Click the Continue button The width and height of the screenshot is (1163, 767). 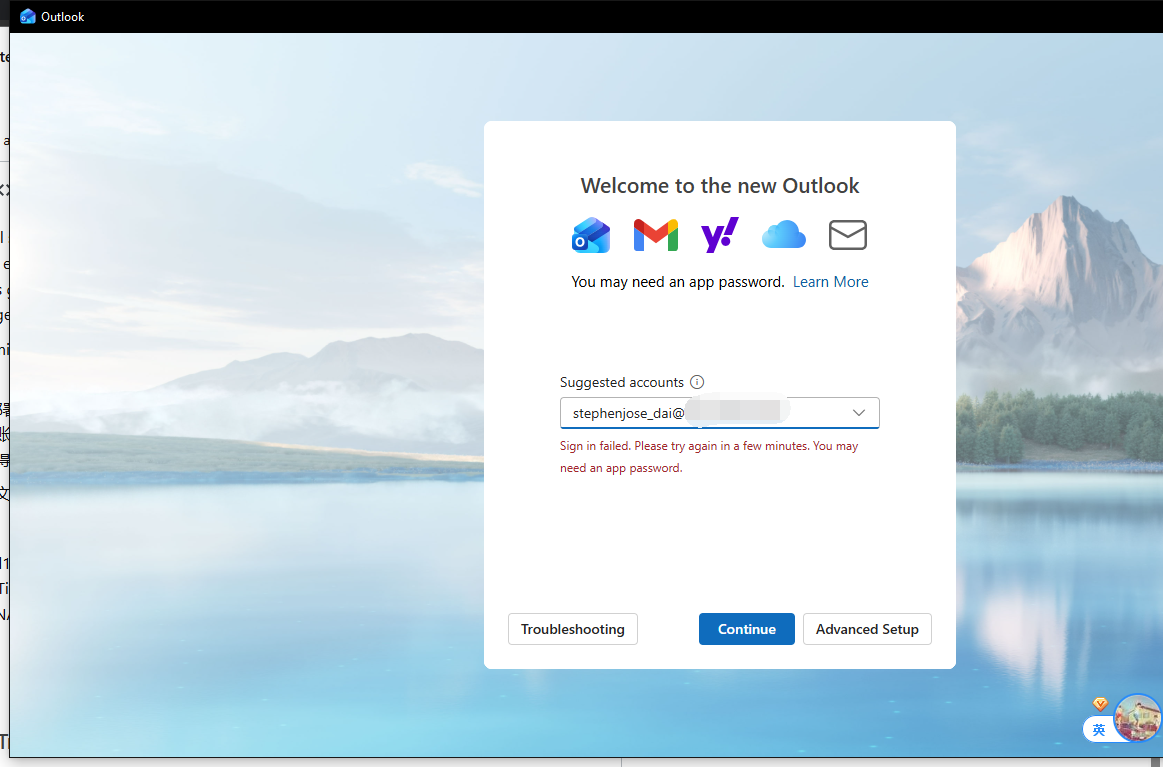pyautogui.click(x=746, y=629)
